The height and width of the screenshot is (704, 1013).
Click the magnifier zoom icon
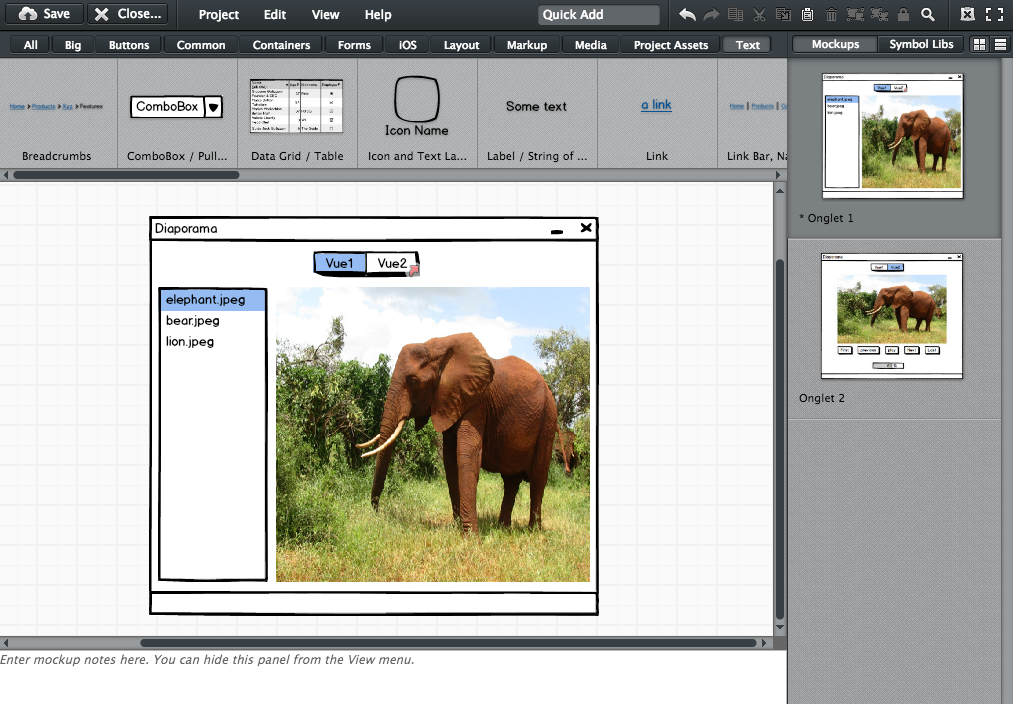pyautogui.click(x=928, y=14)
